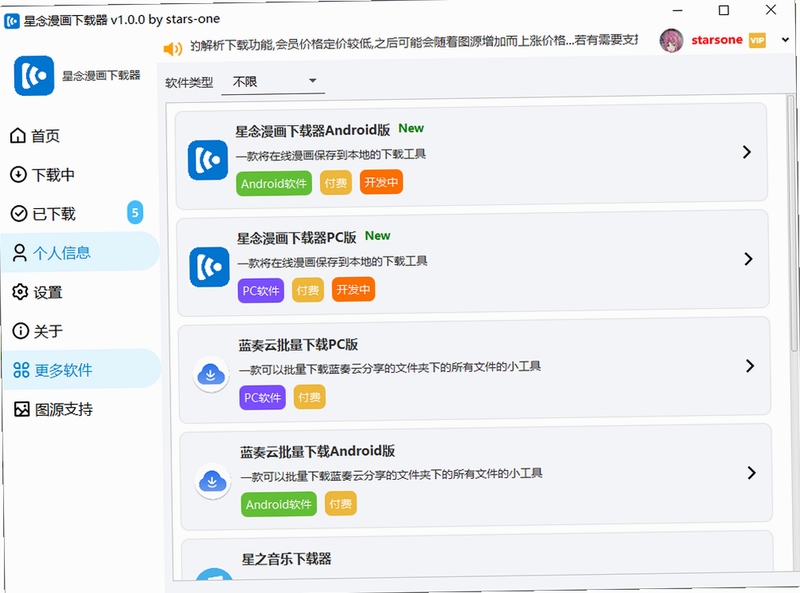Expand the 蓝奏云批量下载PC版 chevron
Screen dimensions: 800x593
(749, 365)
